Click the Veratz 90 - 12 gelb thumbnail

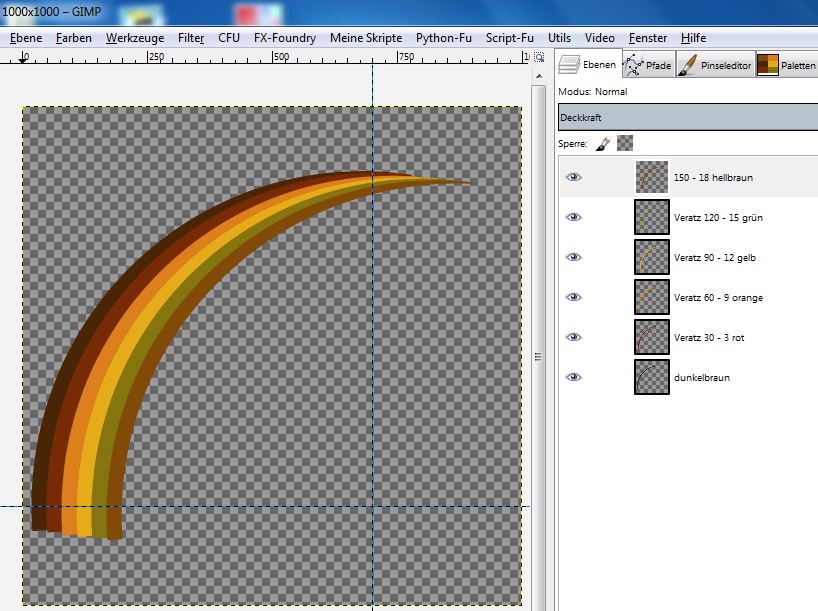tap(651, 257)
